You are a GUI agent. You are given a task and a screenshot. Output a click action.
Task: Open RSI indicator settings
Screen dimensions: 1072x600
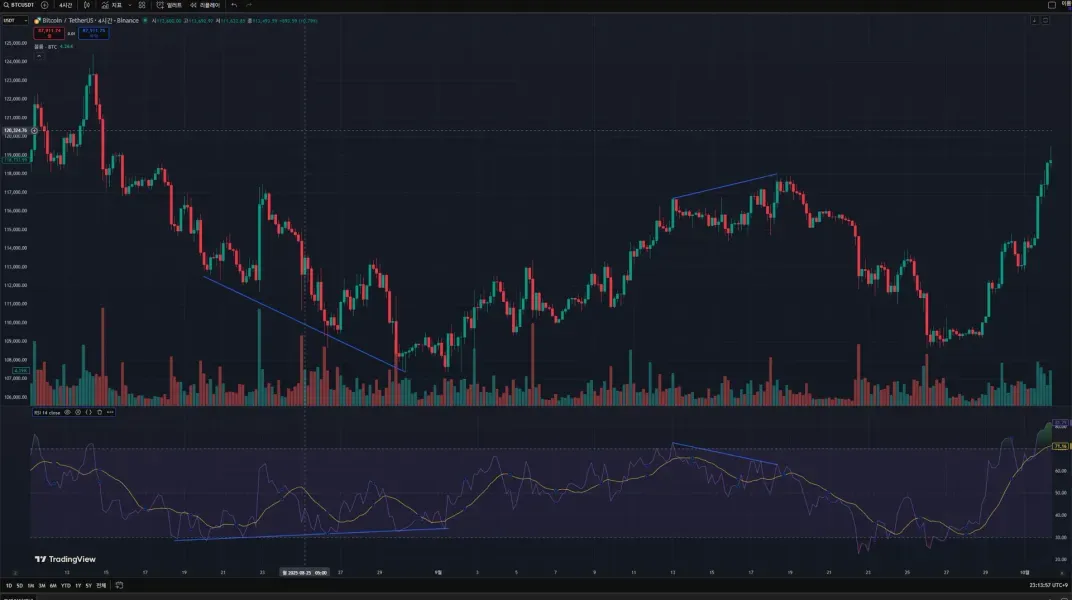78,412
